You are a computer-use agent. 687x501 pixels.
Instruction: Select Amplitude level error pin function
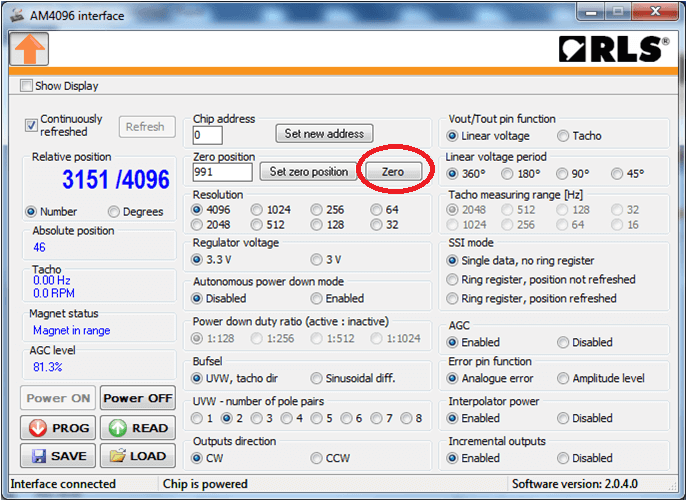tap(601, 378)
